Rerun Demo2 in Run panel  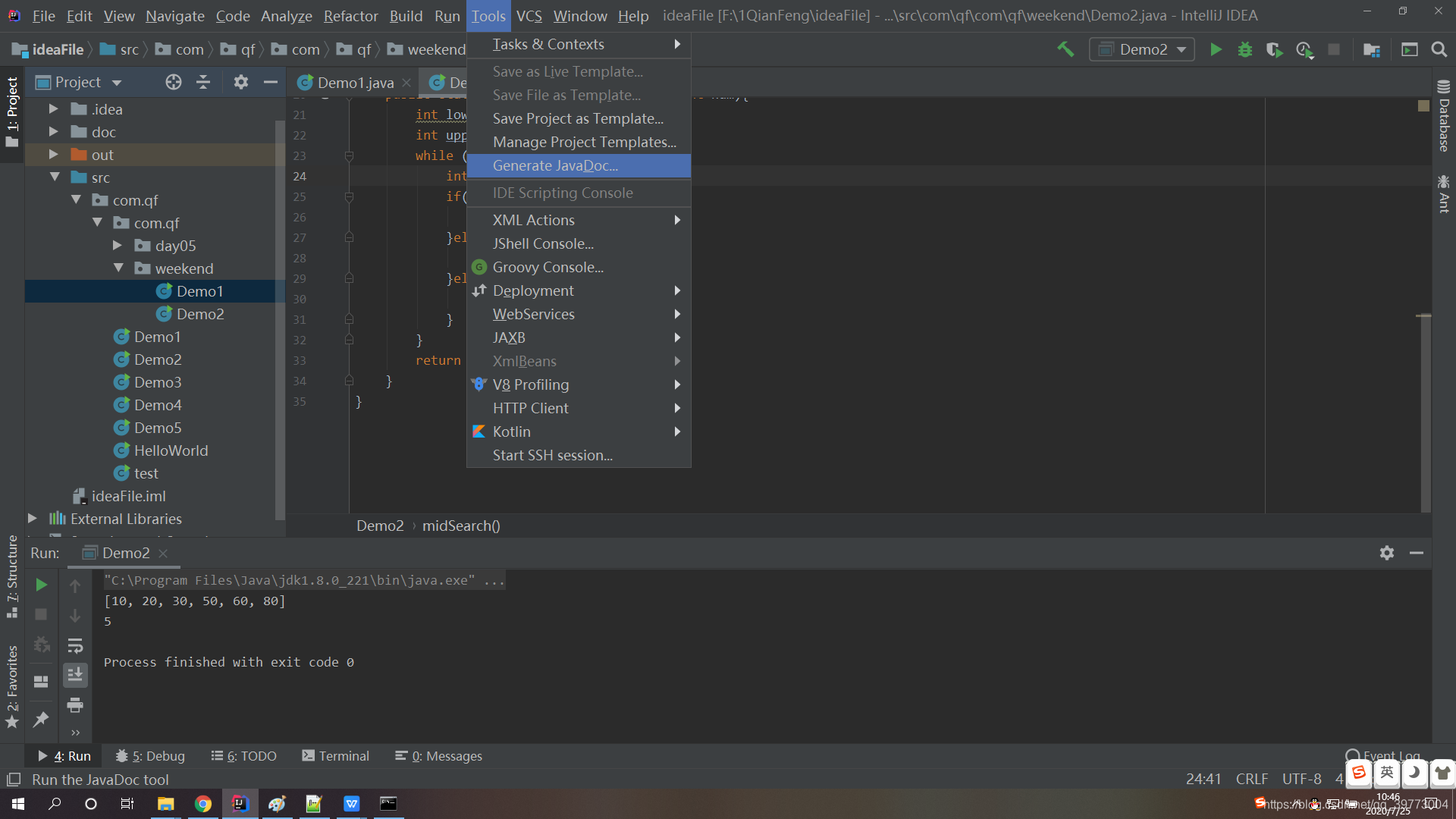[42, 585]
